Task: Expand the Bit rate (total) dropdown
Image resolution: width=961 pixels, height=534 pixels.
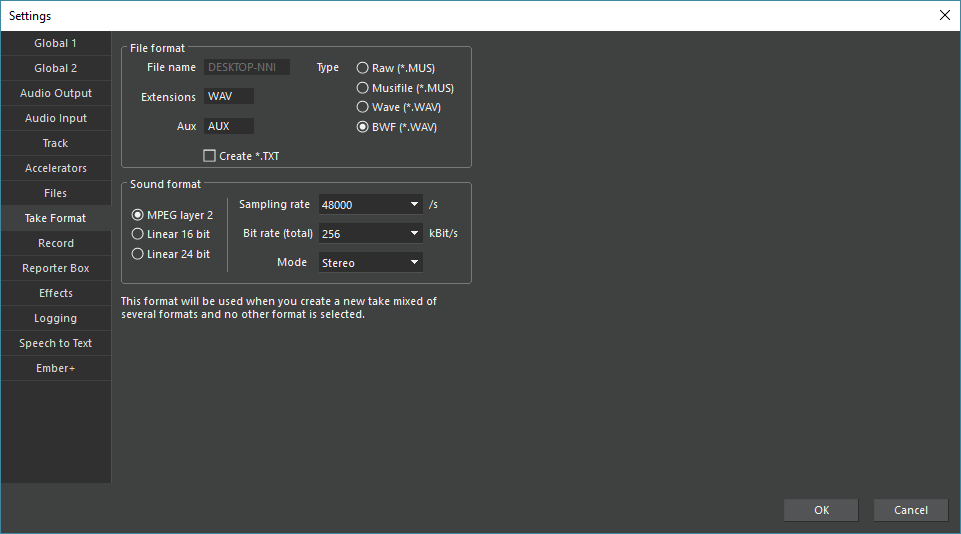Action: point(370,234)
